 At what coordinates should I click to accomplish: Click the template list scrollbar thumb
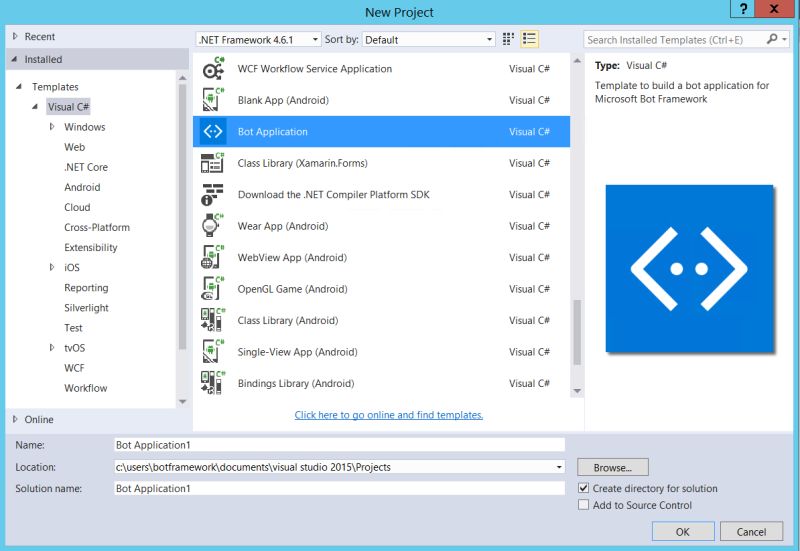point(577,332)
